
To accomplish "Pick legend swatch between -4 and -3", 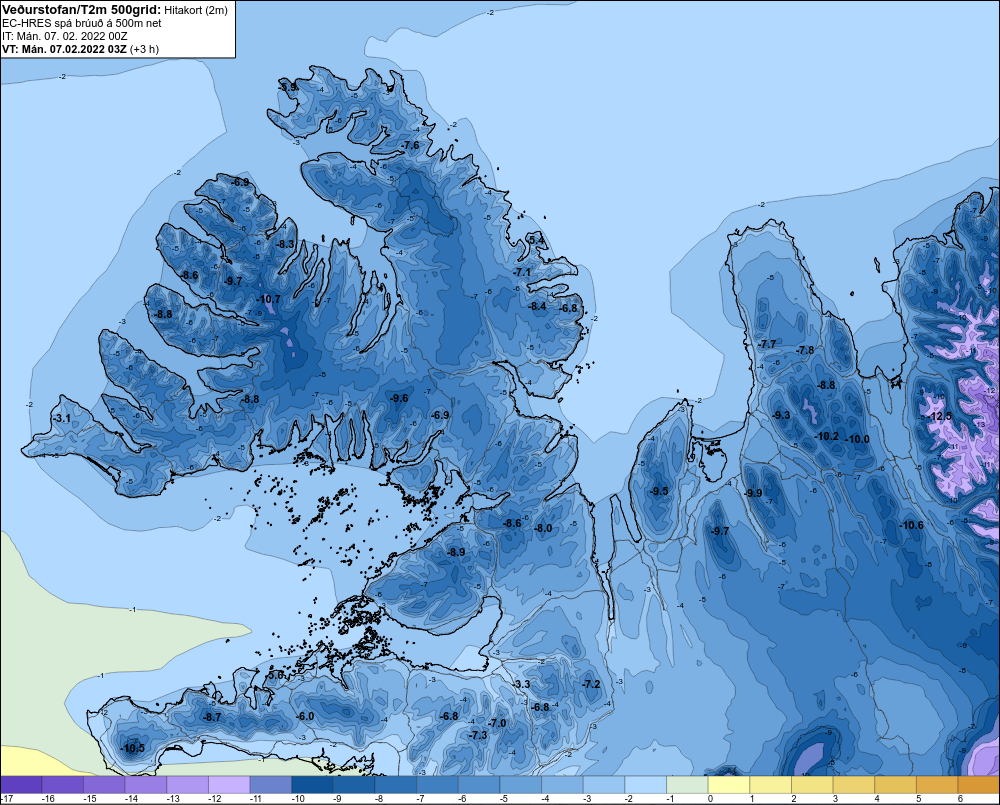I will (562, 785).
